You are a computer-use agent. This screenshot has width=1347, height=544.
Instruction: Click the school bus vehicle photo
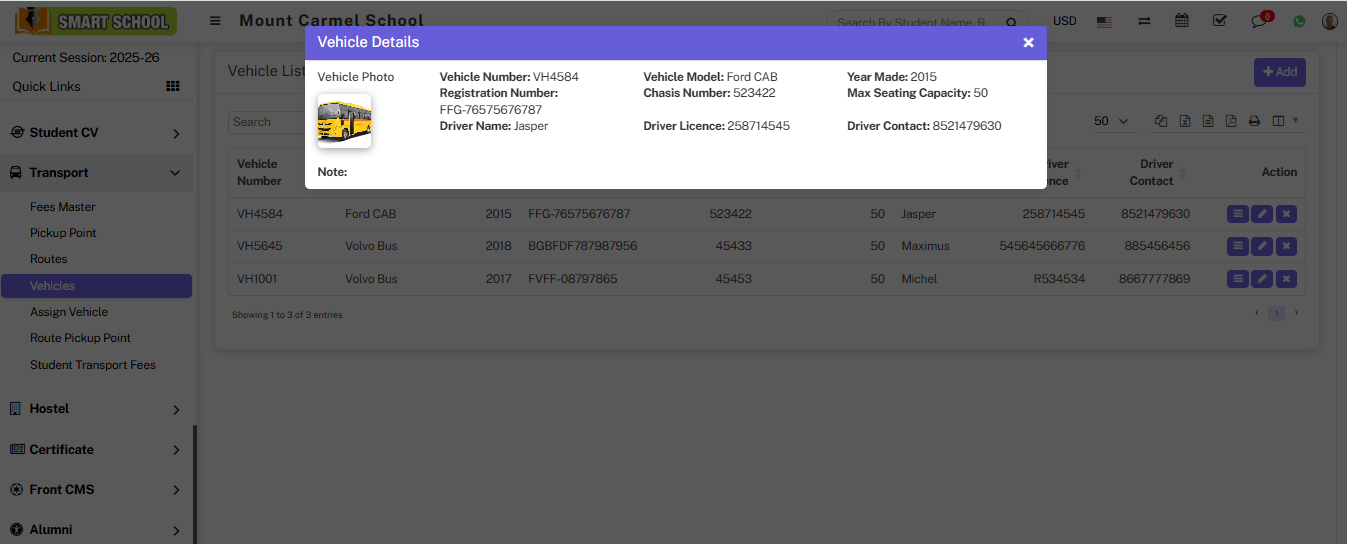(344, 121)
